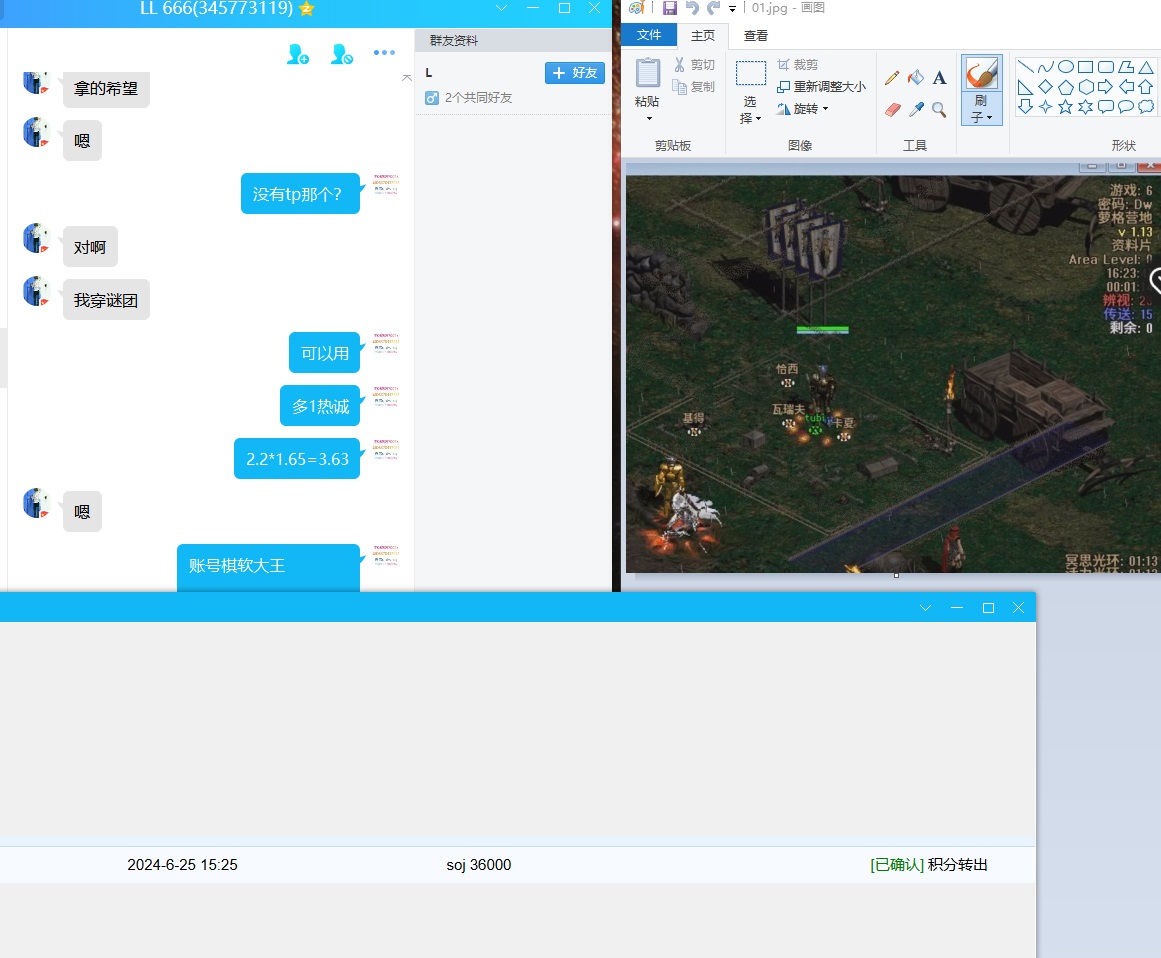Open the Rotate (旋转) dropdown menu
Screen dimensions: 1161x958
[x=804, y=109]
